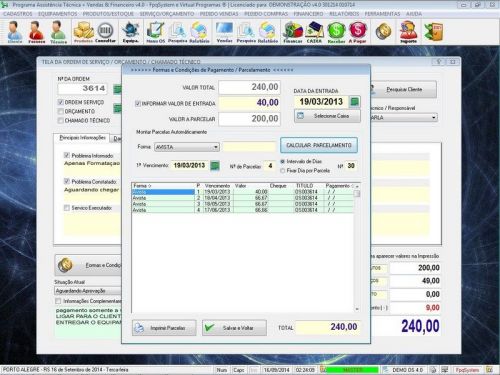Click the table scrollbar down arrow

[357, 309]
